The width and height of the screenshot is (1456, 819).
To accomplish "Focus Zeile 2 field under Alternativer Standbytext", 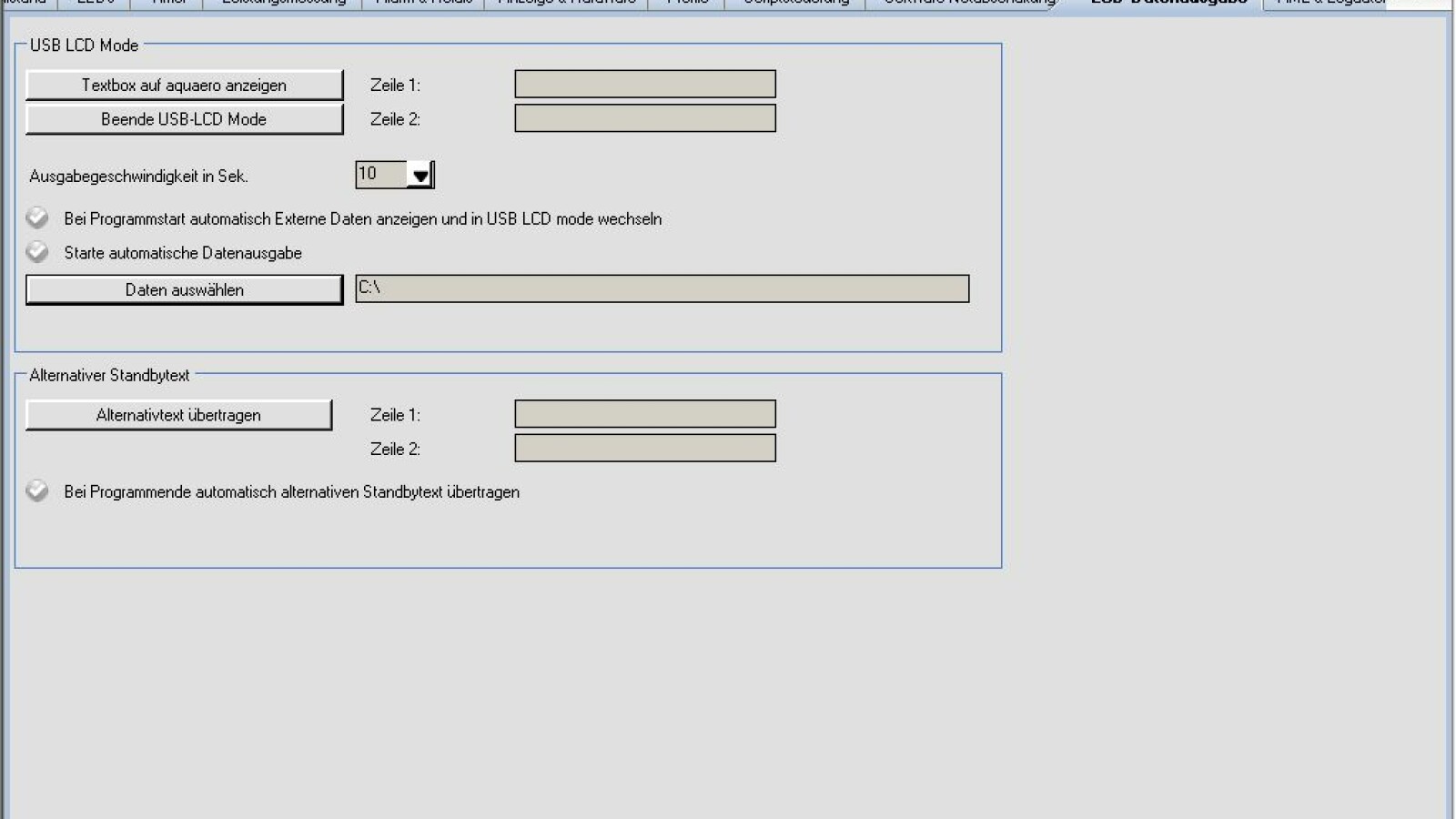I will (644, 448).
